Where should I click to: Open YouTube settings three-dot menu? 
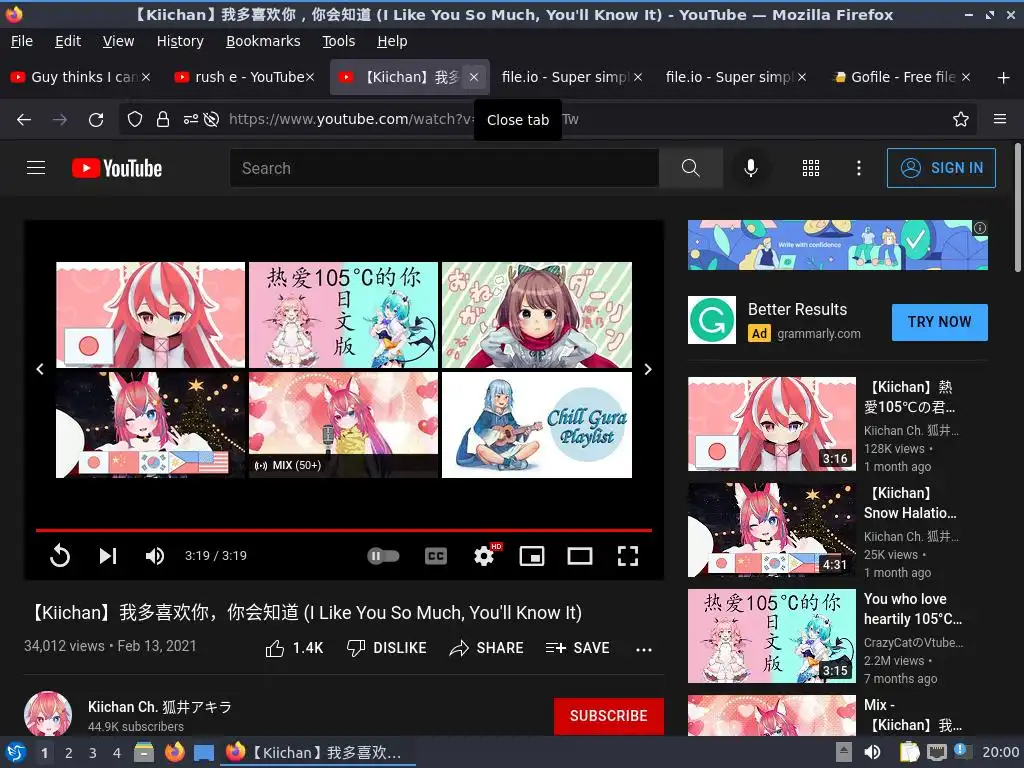(x=859, y=168)
